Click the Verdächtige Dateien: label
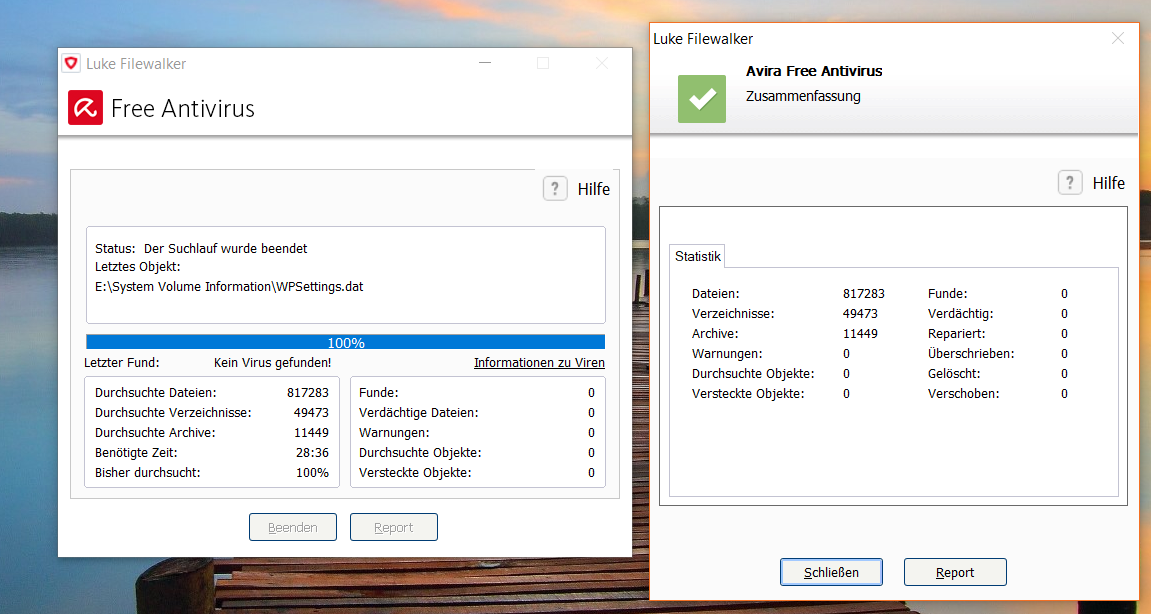Image resolution: width=1151 pixels, height=614 pixels. (x=418, y=413)
